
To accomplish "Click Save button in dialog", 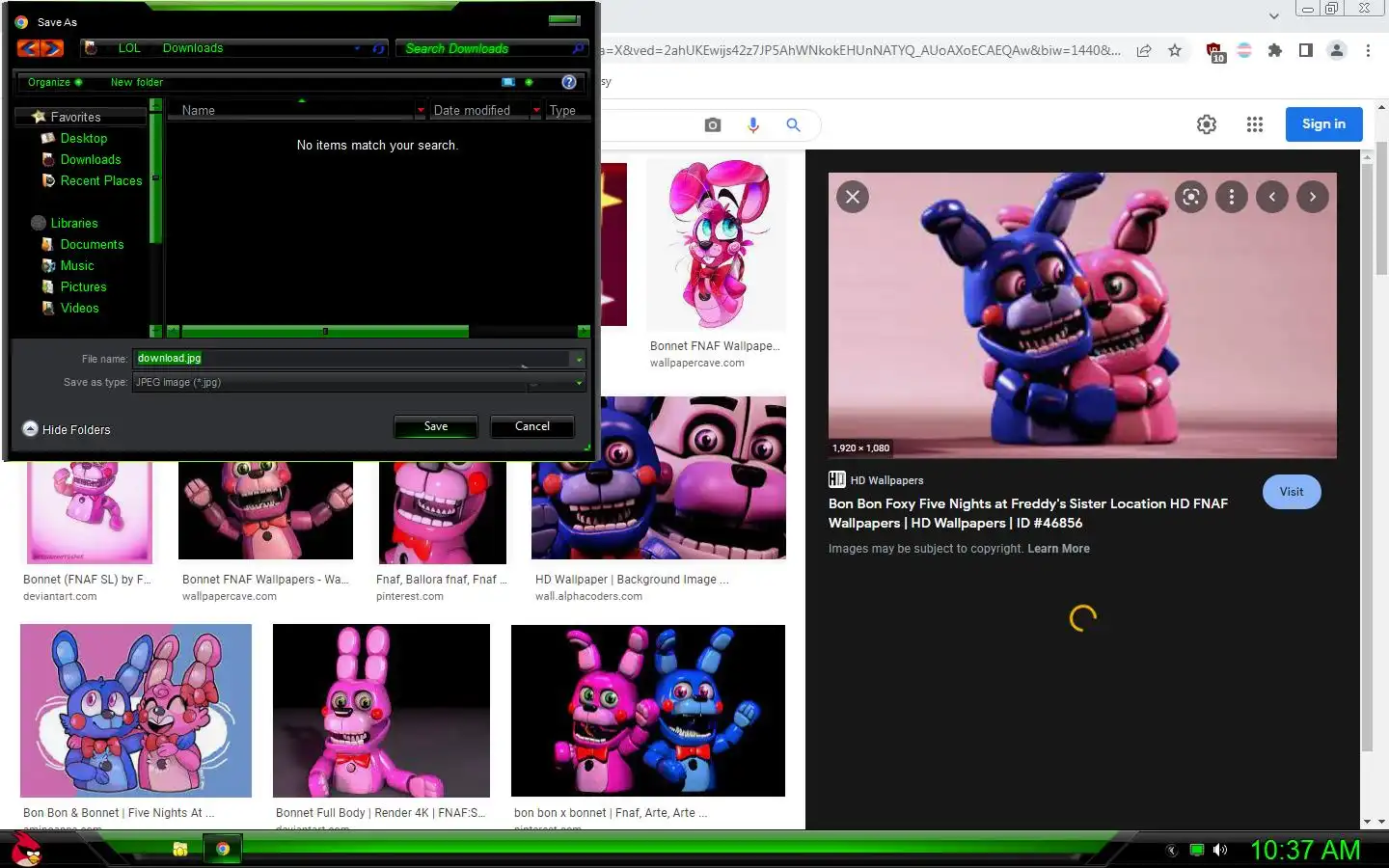I will click(436, 426).
